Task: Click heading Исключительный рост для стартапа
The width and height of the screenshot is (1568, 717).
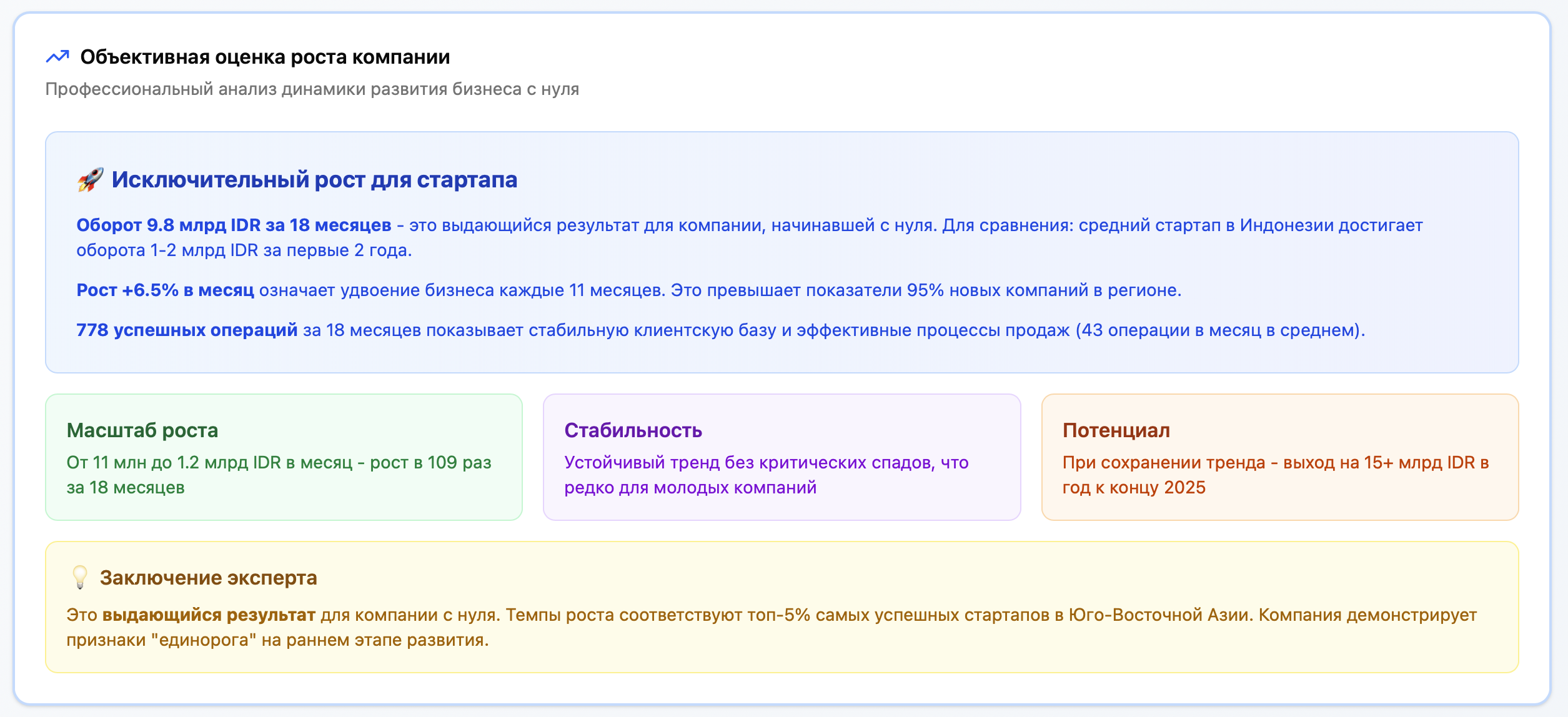Action: tap(314, 180)
